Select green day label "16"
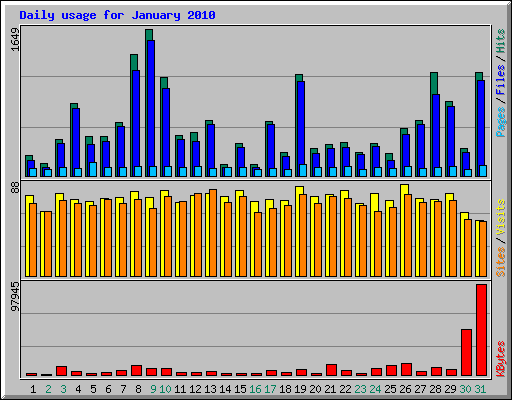 coord(255,389)
